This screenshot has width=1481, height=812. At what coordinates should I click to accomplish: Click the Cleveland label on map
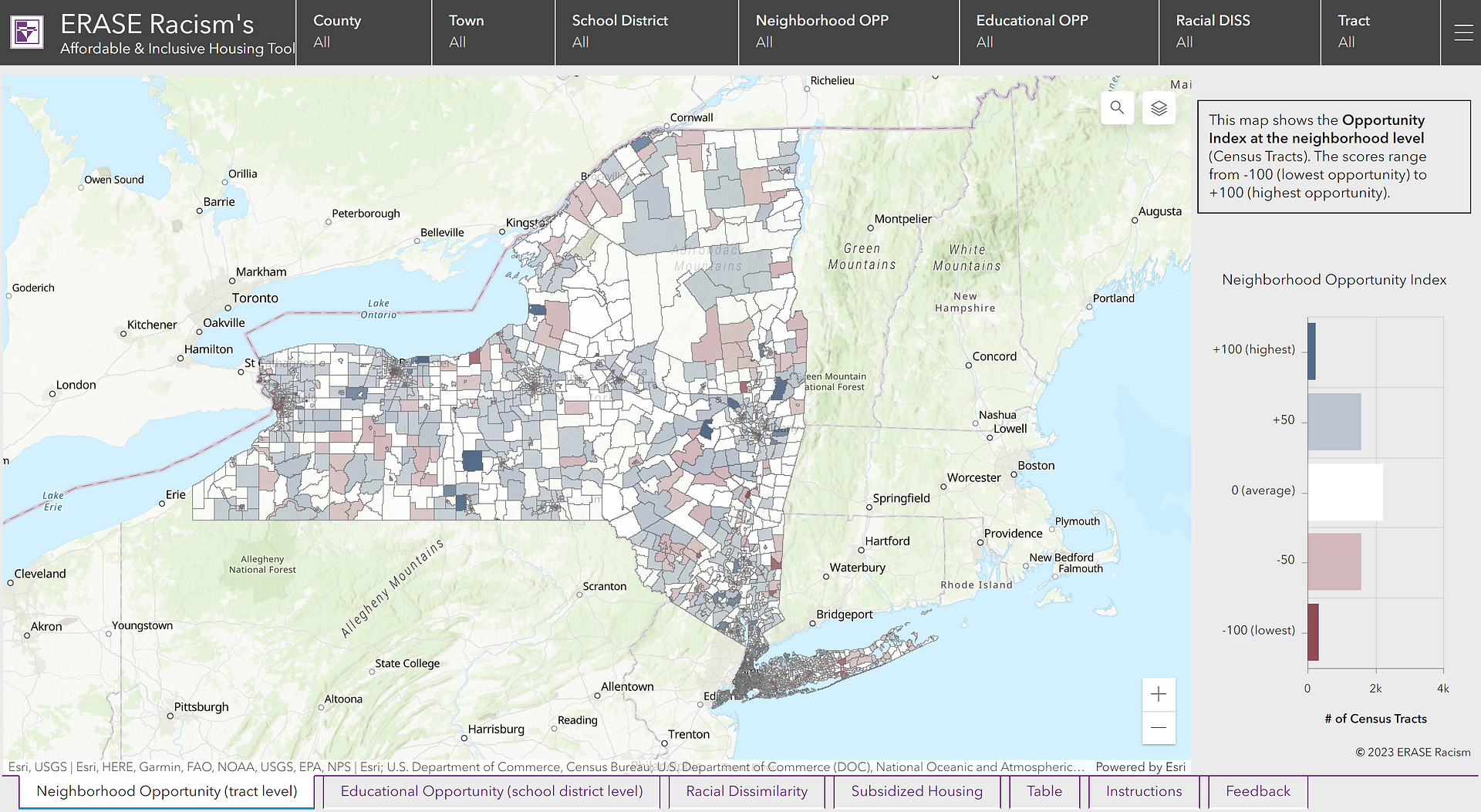click(40, 574)
